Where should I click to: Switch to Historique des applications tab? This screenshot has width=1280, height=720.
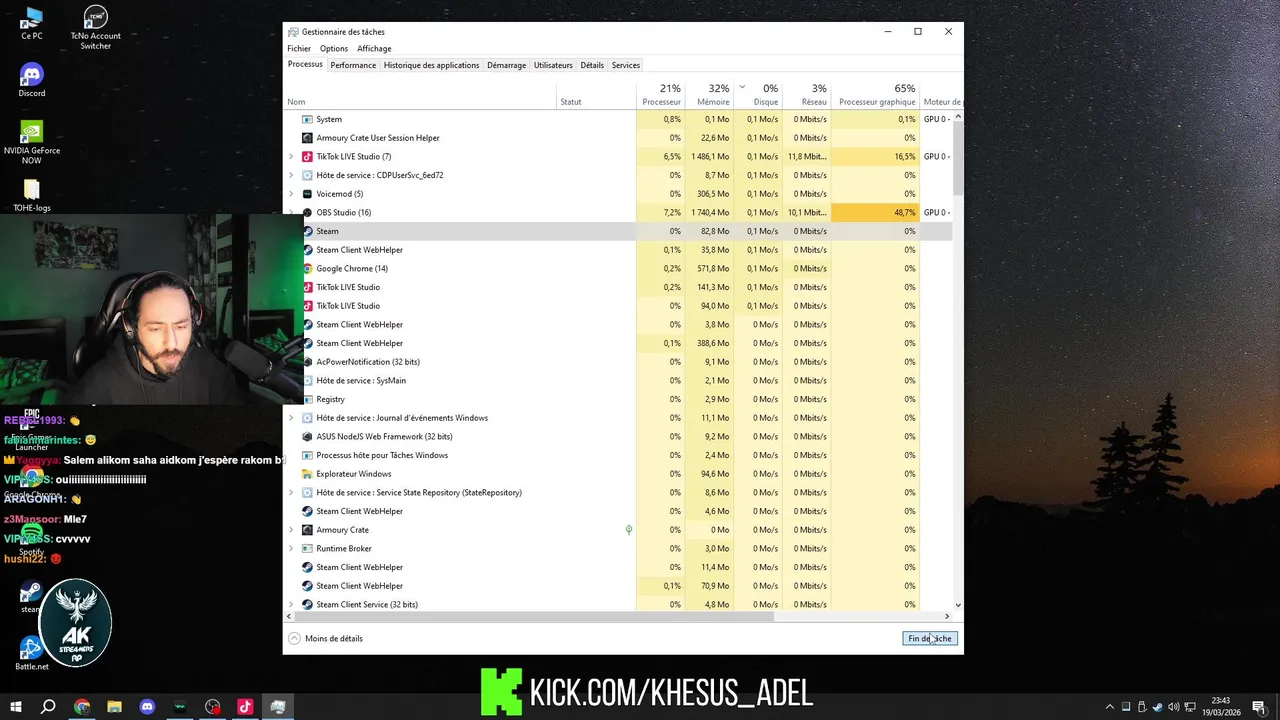431,65
